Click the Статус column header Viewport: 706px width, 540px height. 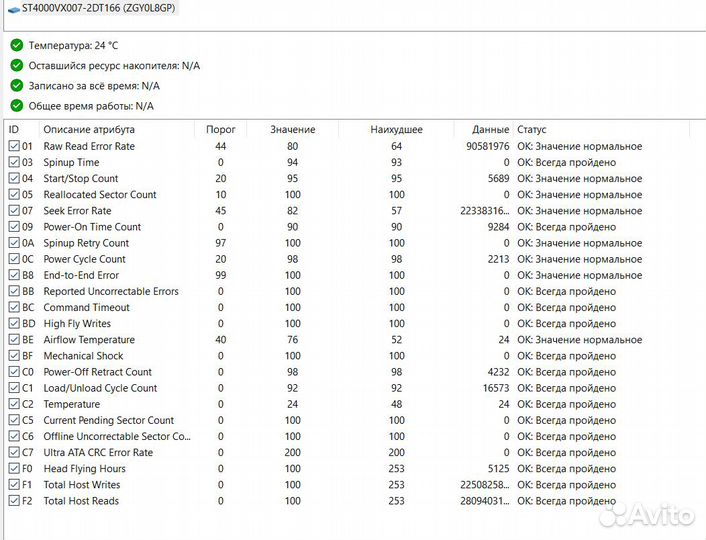point(532,130)
